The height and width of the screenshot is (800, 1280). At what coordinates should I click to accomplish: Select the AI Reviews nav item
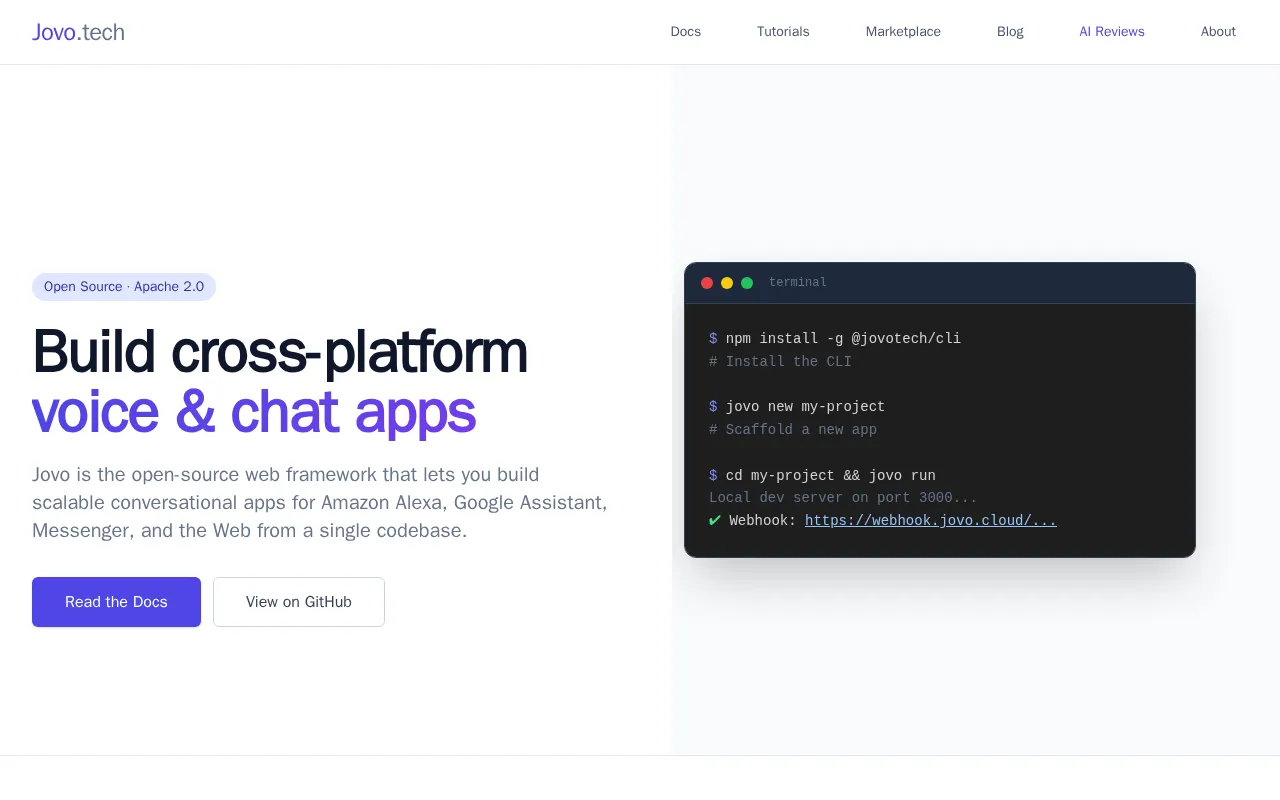[x=1112, y=32]
